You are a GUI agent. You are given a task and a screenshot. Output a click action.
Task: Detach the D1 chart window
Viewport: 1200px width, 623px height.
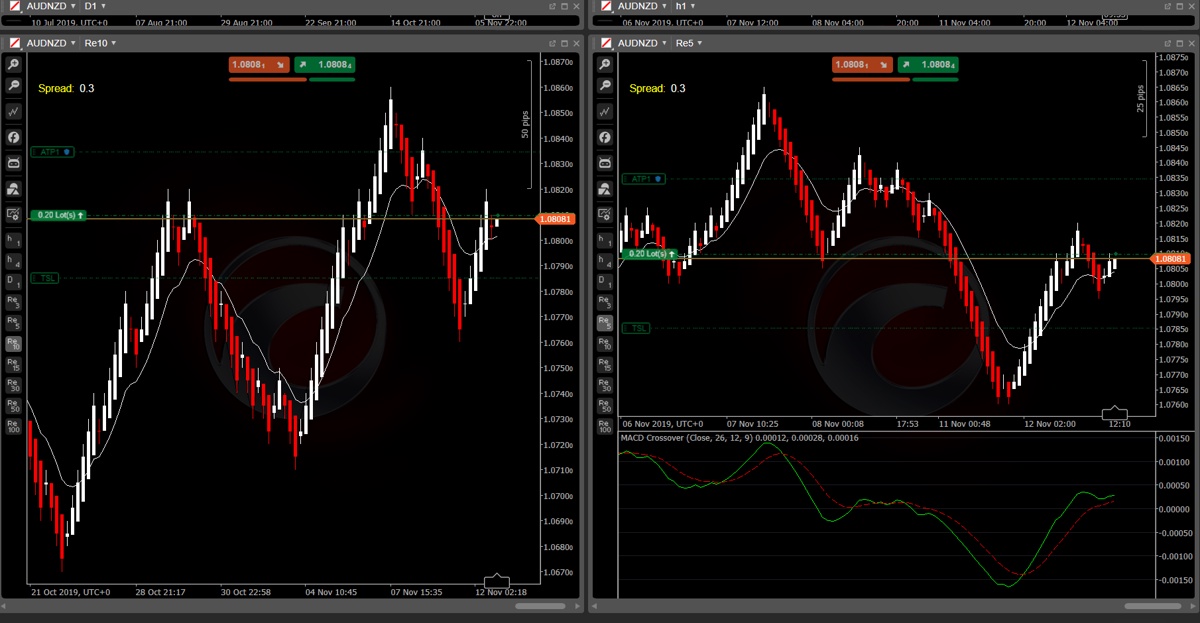[552, 6]
